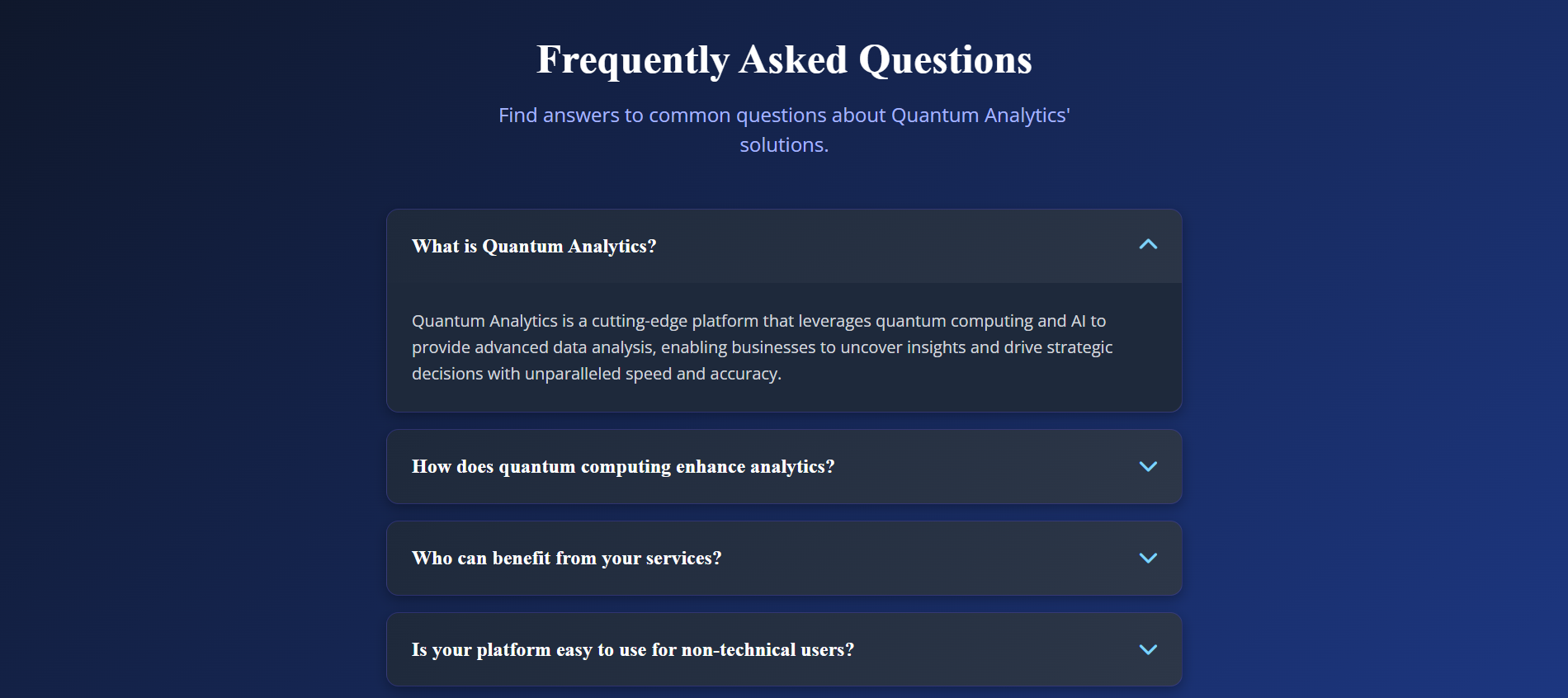Click the answer line starting "provide advanced data analysis"
Image resolution: width=1568 pixels, height=698 pixels.
tap(762, 347)
